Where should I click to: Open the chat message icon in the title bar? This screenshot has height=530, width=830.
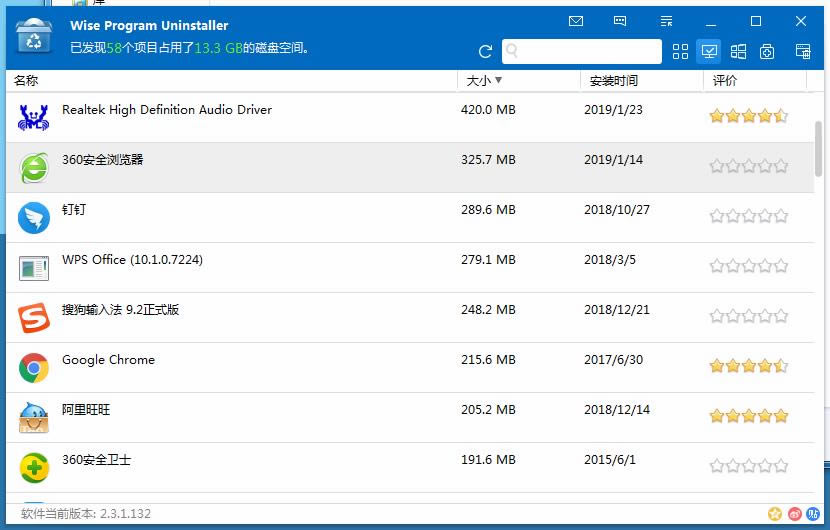[620, 21]
